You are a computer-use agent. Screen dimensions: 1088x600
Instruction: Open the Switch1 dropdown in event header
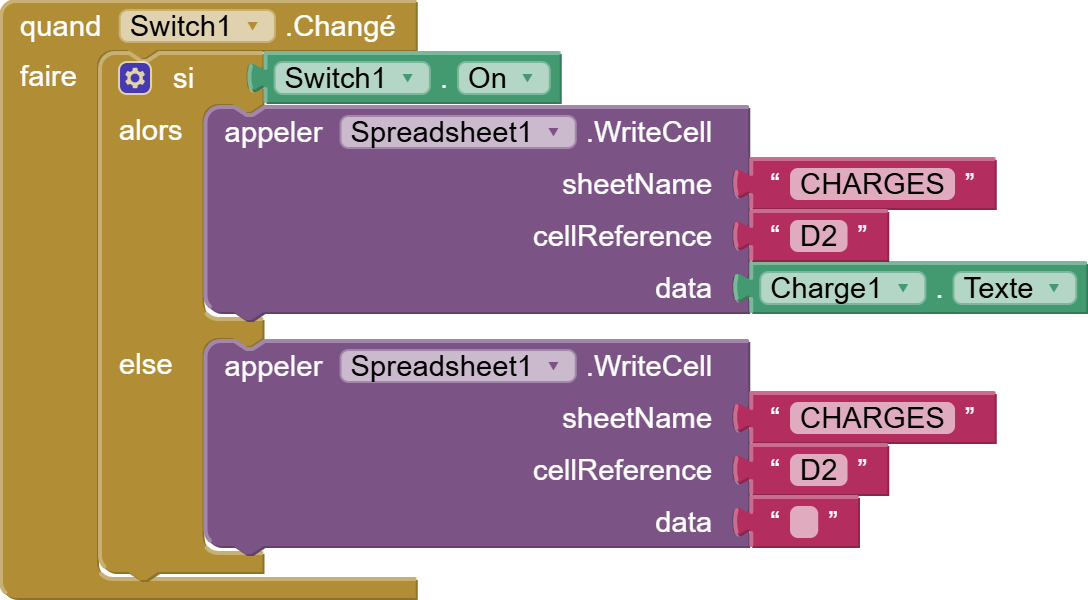(197, 26)
